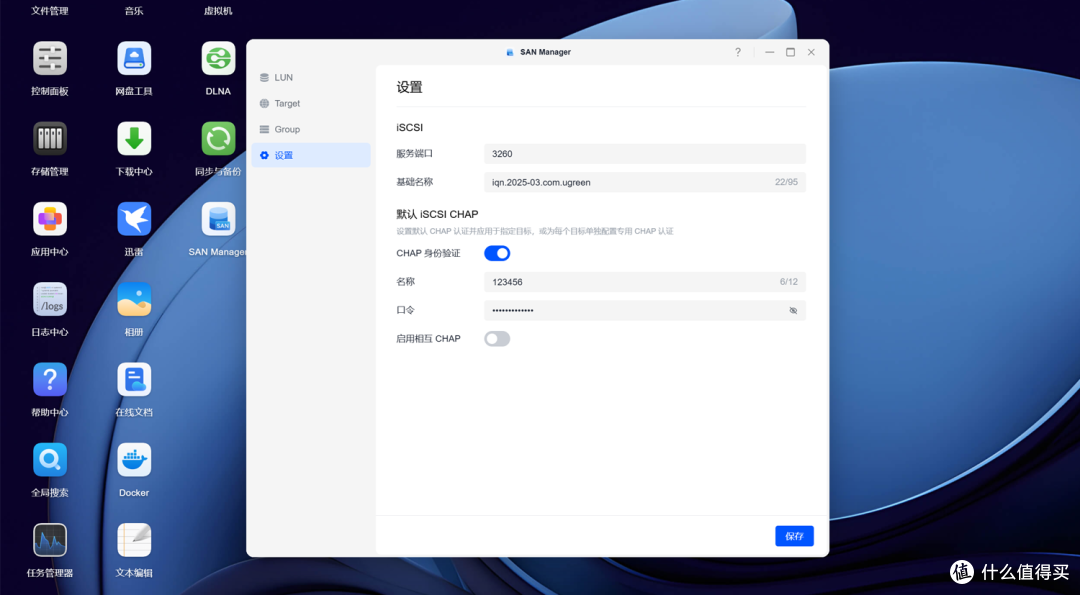Image resolution: width=1080 pixels, height=595 pixels.
Task: Click the 基础名称 field with iqn.2025-03.com.ugreen
Action: tap(645, 182)
